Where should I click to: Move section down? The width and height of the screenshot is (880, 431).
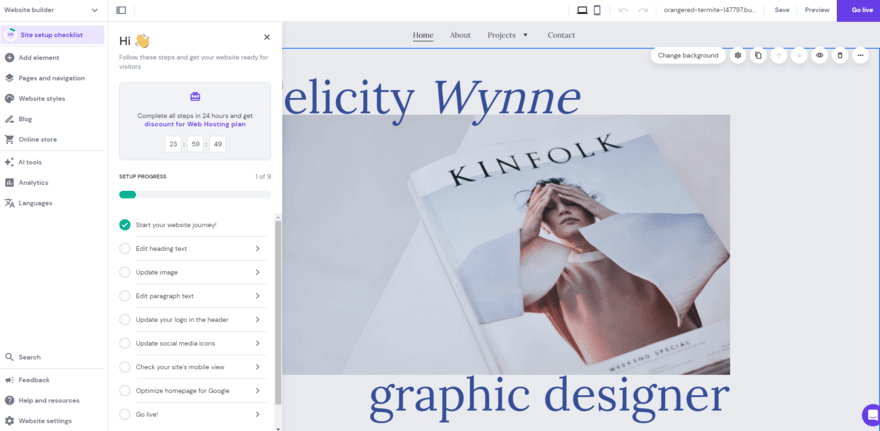[799, 56]
